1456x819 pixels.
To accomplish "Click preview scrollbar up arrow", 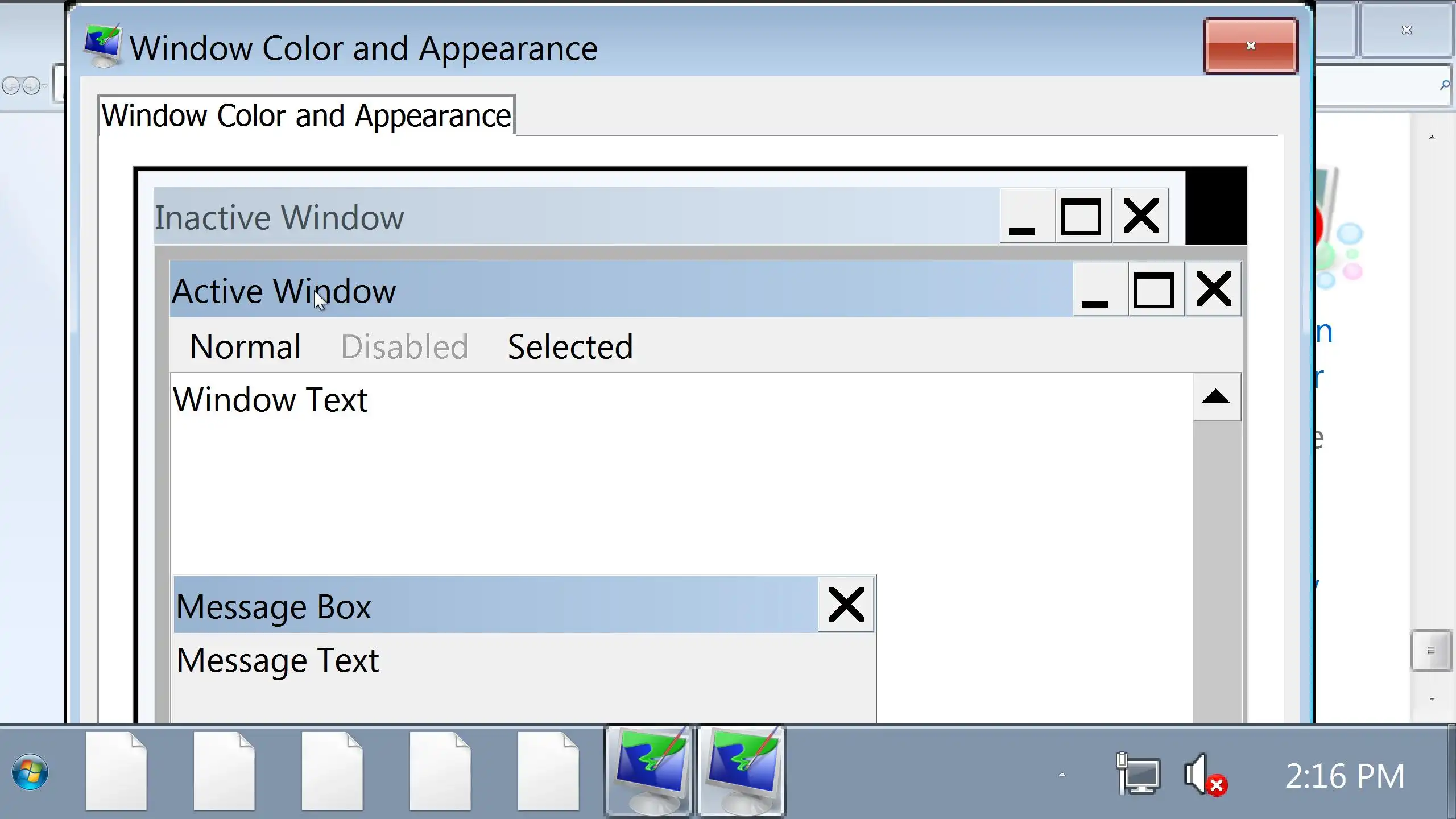I will [1216, 397].
